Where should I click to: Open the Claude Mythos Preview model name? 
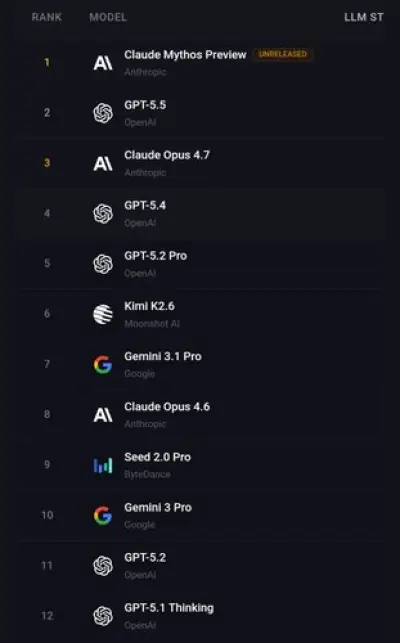(x=185, y=55)
